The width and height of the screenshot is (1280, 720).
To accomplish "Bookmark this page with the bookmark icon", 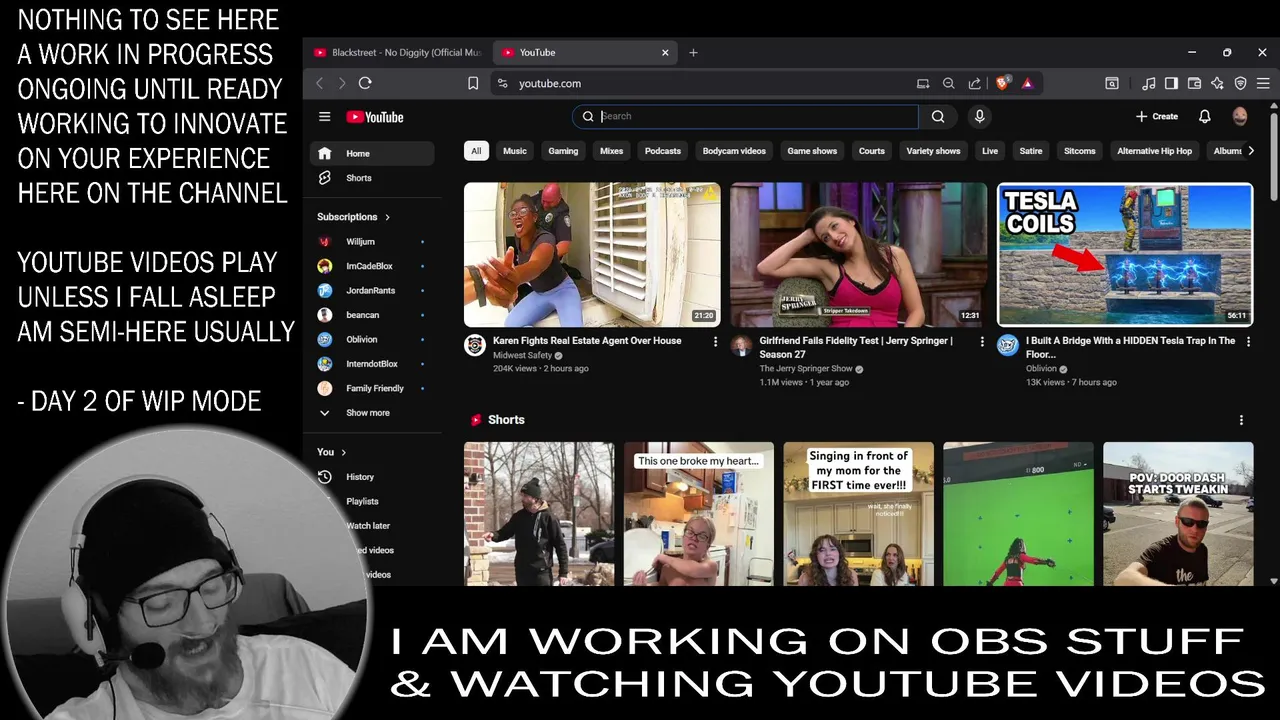I will 473,83.
